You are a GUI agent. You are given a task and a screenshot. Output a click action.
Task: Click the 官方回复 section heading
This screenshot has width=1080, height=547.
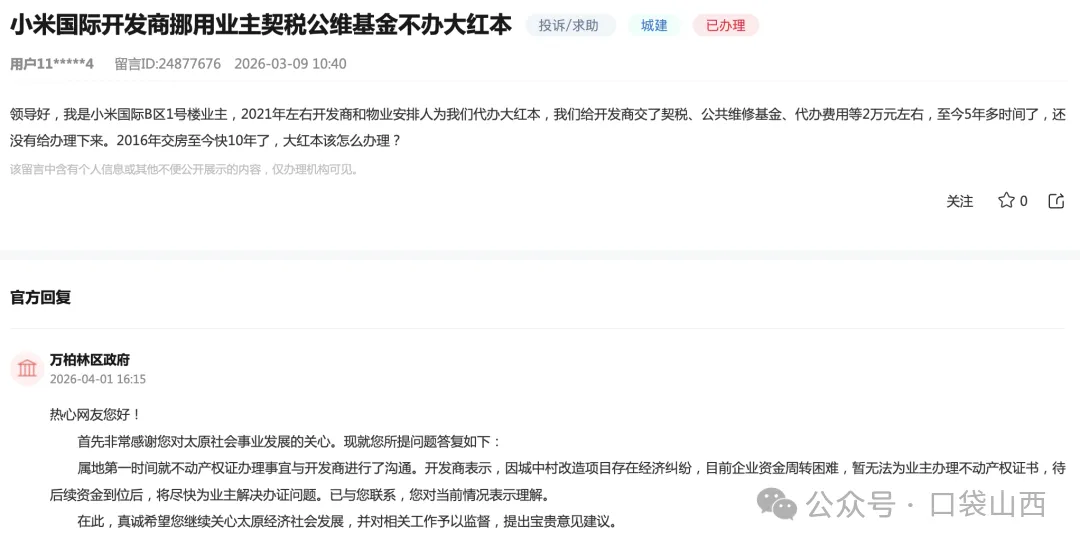pos(41,298)
